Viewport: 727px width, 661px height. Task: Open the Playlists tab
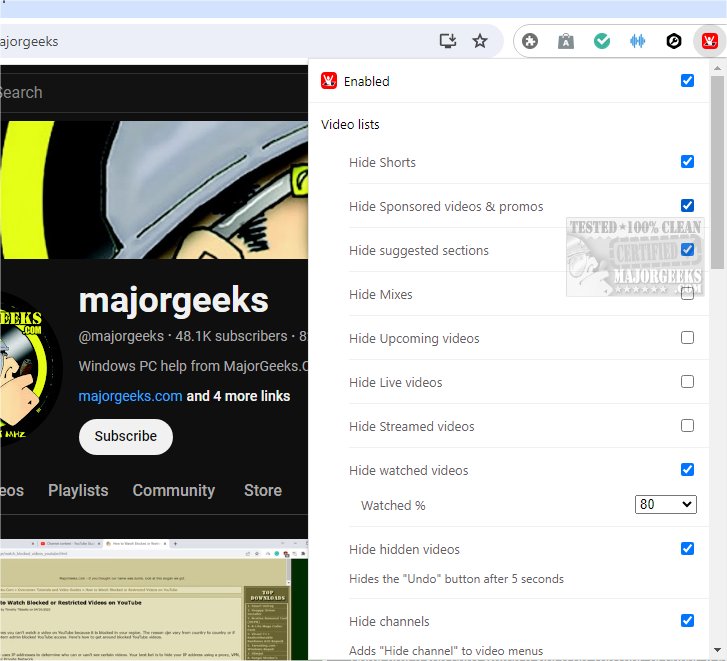78,490
